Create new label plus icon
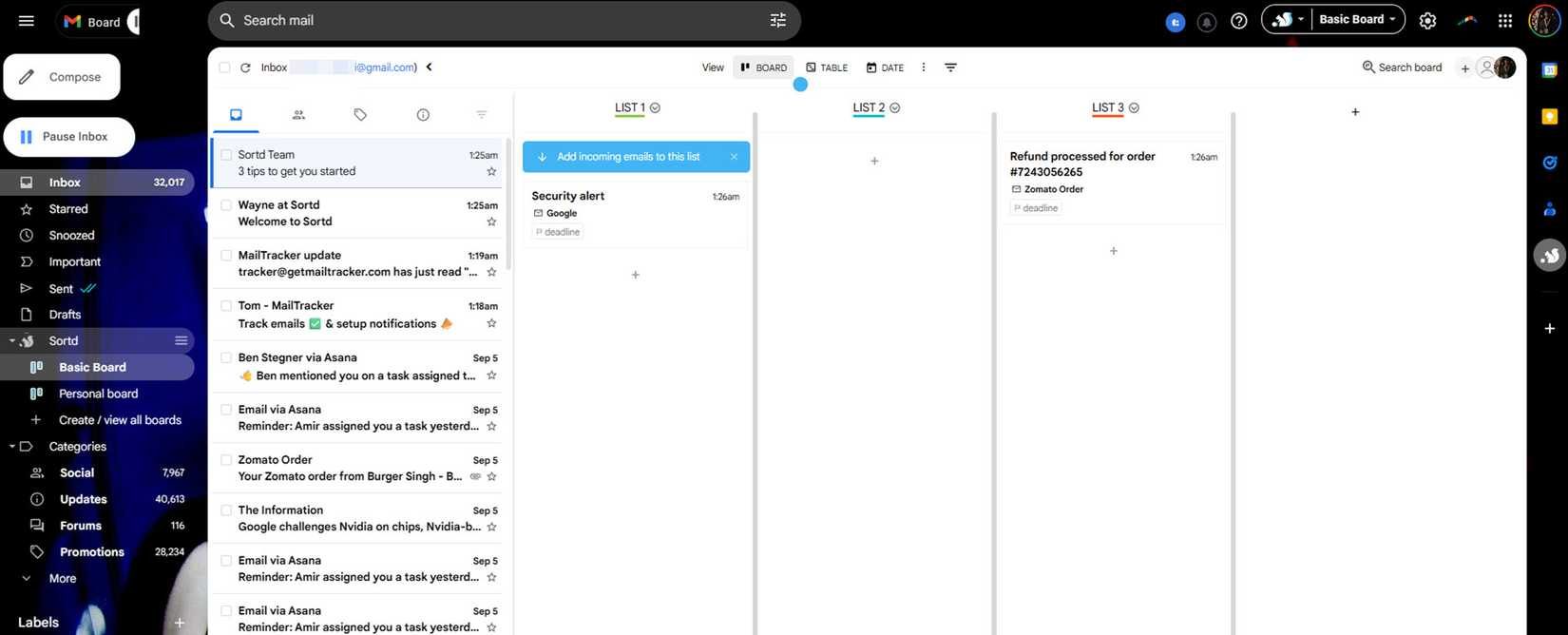This screenshot has height=635, width=1568. (179, 623)
